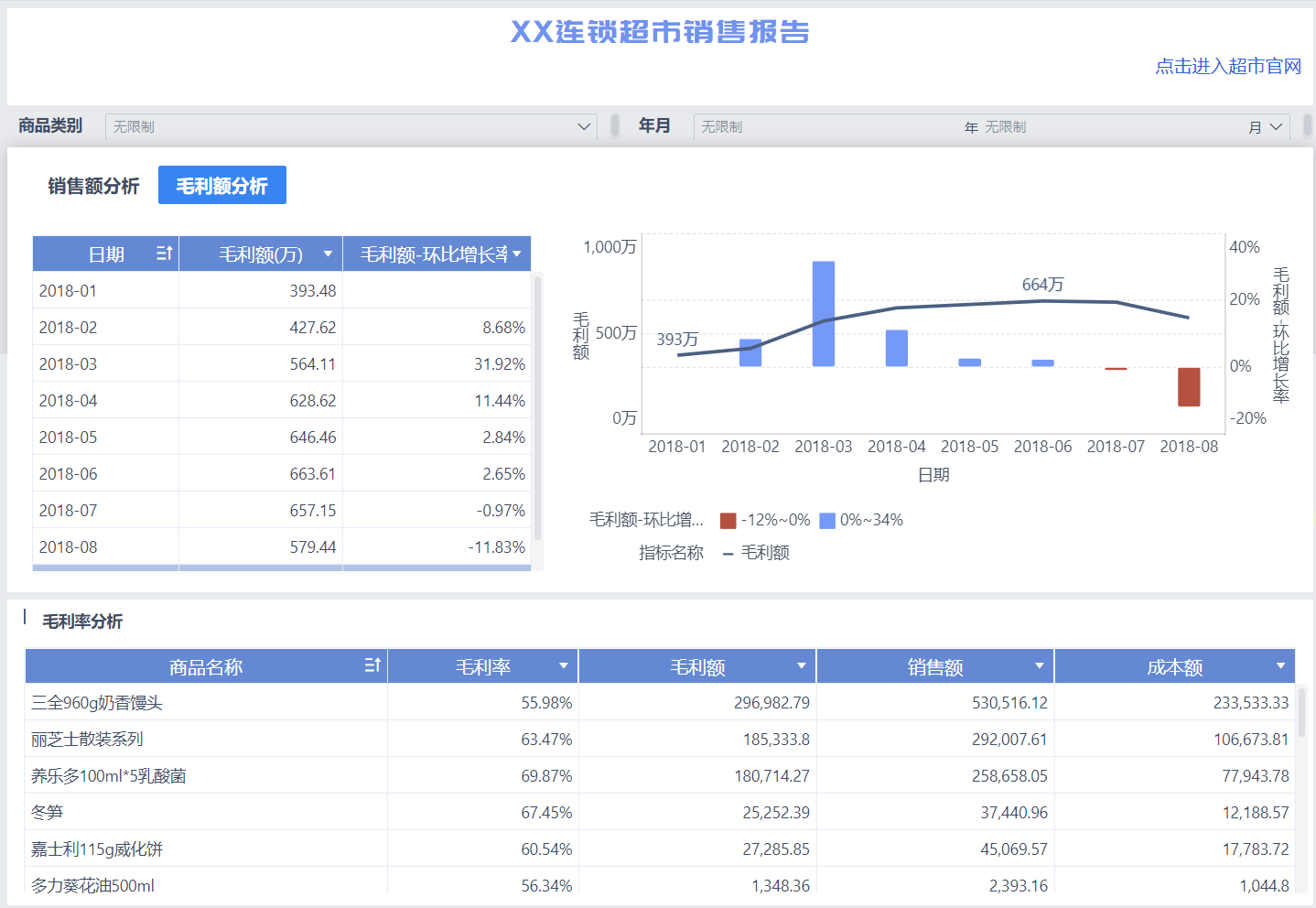Expand the 年月 month picker chevron
The height and width of the screenshot is (908, 1316).
click(1277, 126)
